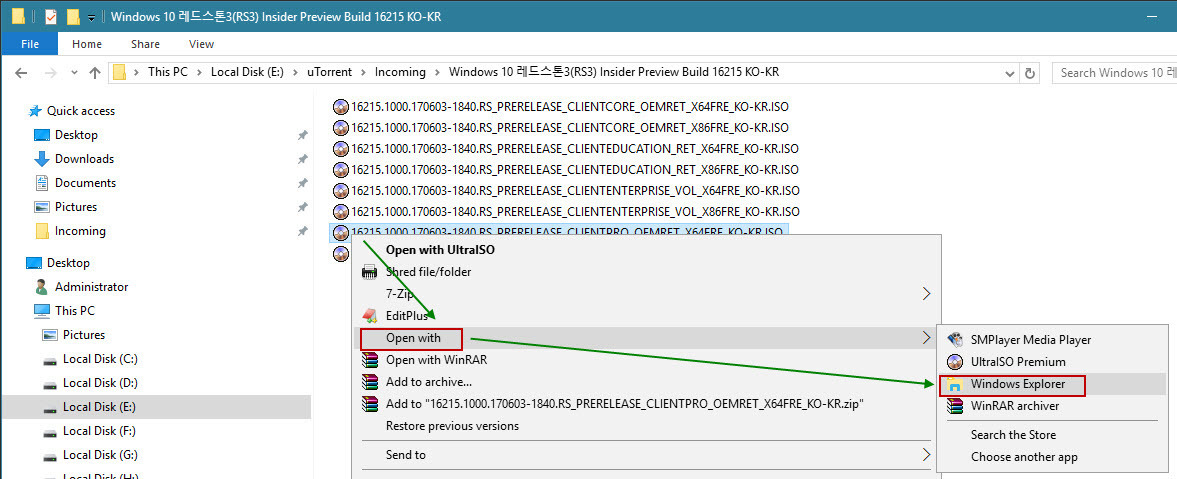1177x479 pixels.
Task: Select Choose another app option
Action: [x=1024, y=456]
